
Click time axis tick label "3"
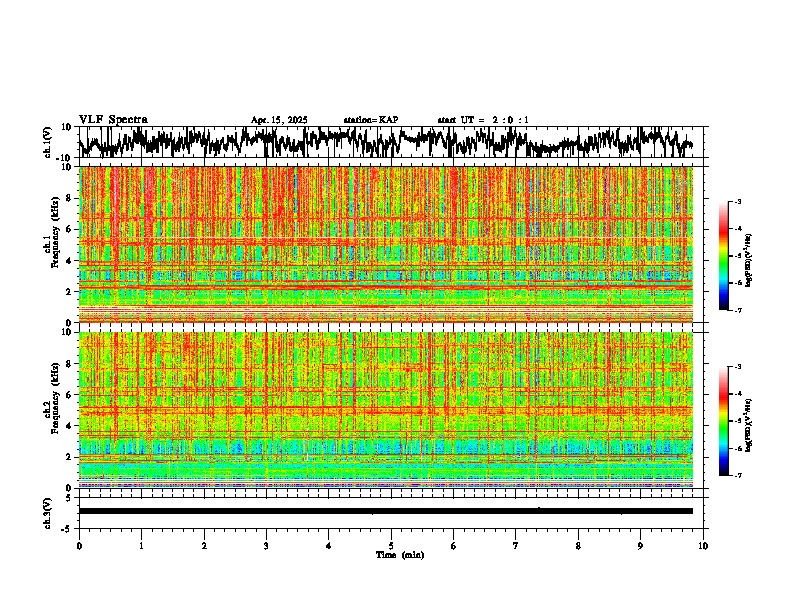266,546
